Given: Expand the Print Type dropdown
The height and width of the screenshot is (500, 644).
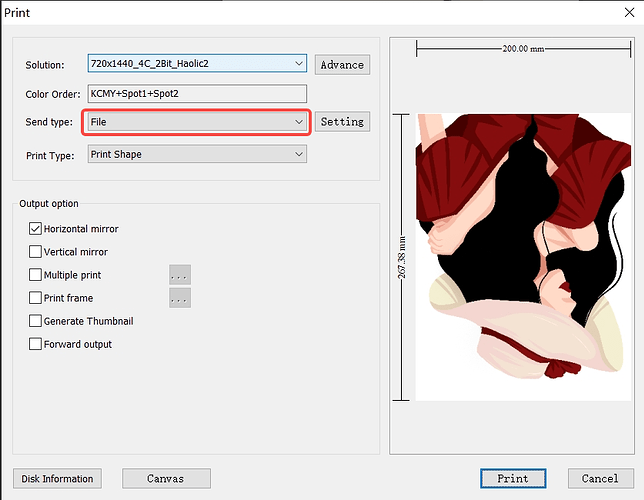Looking at the screenshot, I should point(197,154).
